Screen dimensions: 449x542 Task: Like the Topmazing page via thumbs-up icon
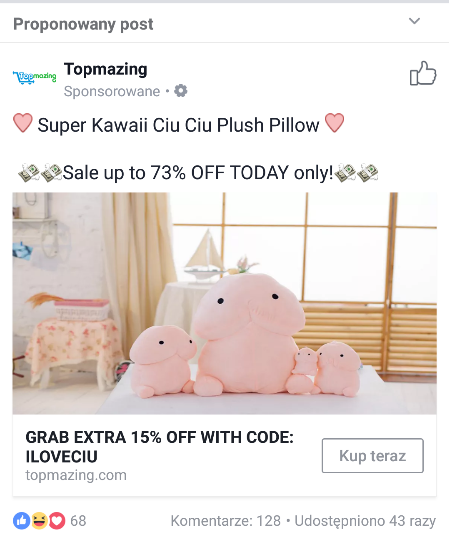[x=423, y=73]
